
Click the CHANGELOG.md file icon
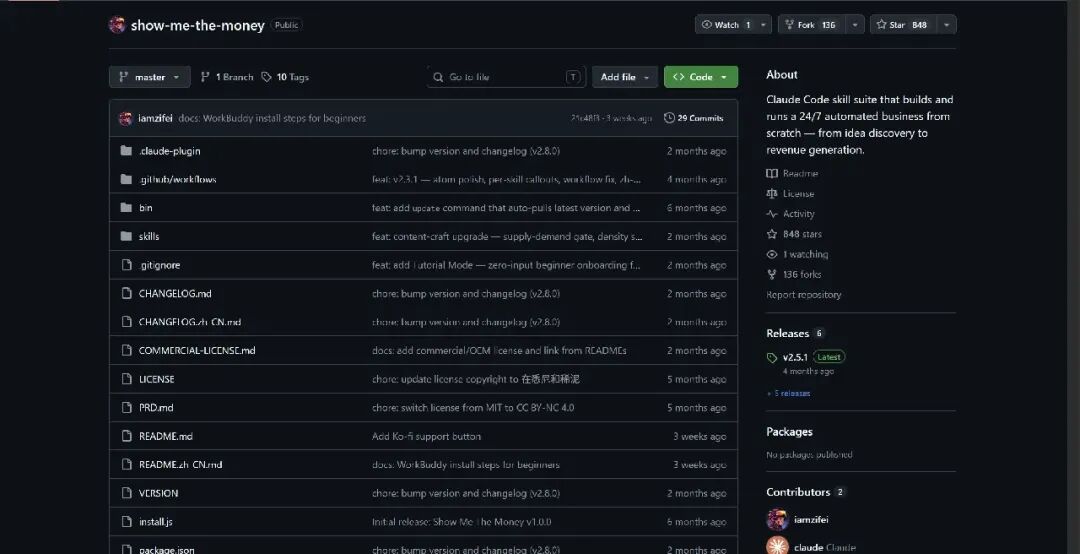tap(126, 294)
